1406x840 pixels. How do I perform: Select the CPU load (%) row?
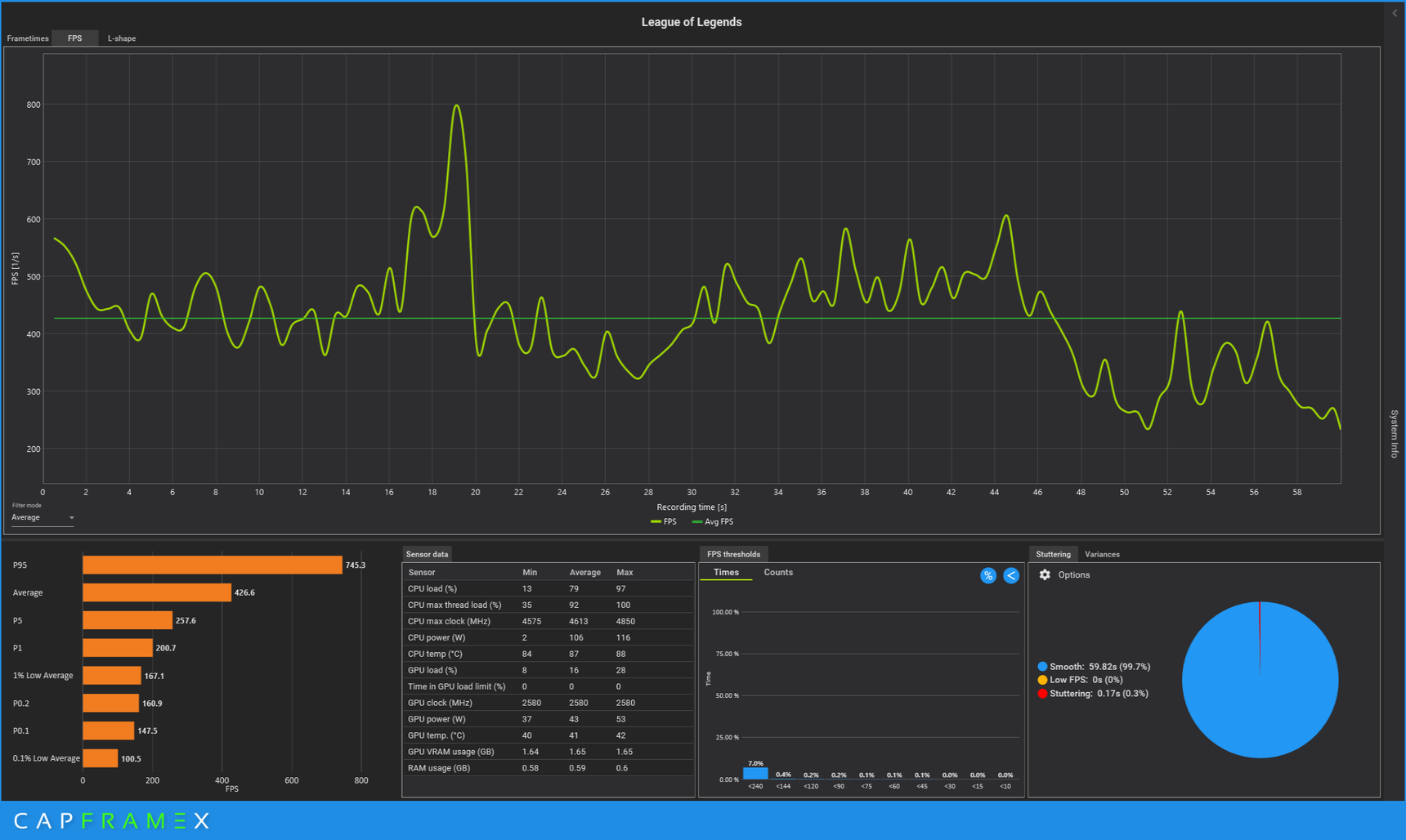pos(548,588)
